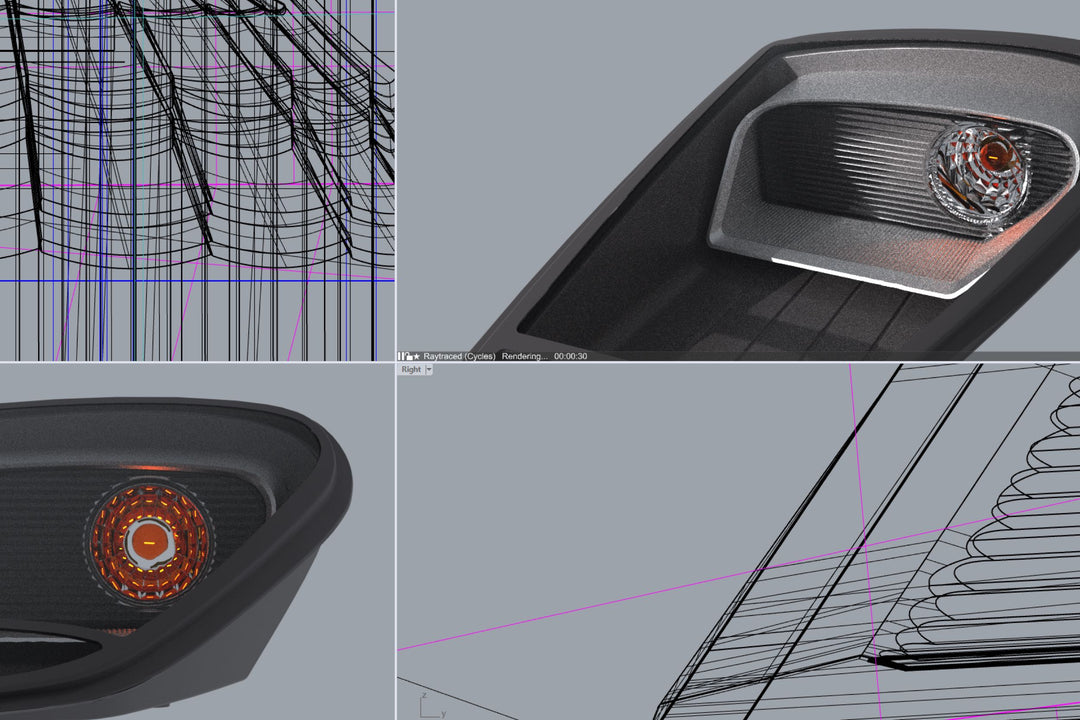Open the Right viewport title dropdown
Image resolution: width=1080 pixels, height=720 pixels.
[428, 369]
